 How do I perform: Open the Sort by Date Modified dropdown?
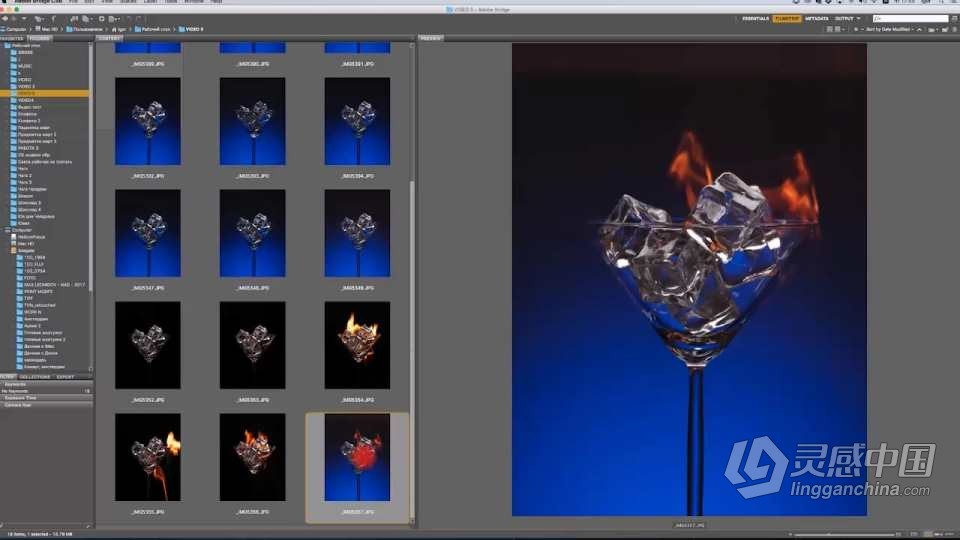pyautogui.click(x=890, y=29)
